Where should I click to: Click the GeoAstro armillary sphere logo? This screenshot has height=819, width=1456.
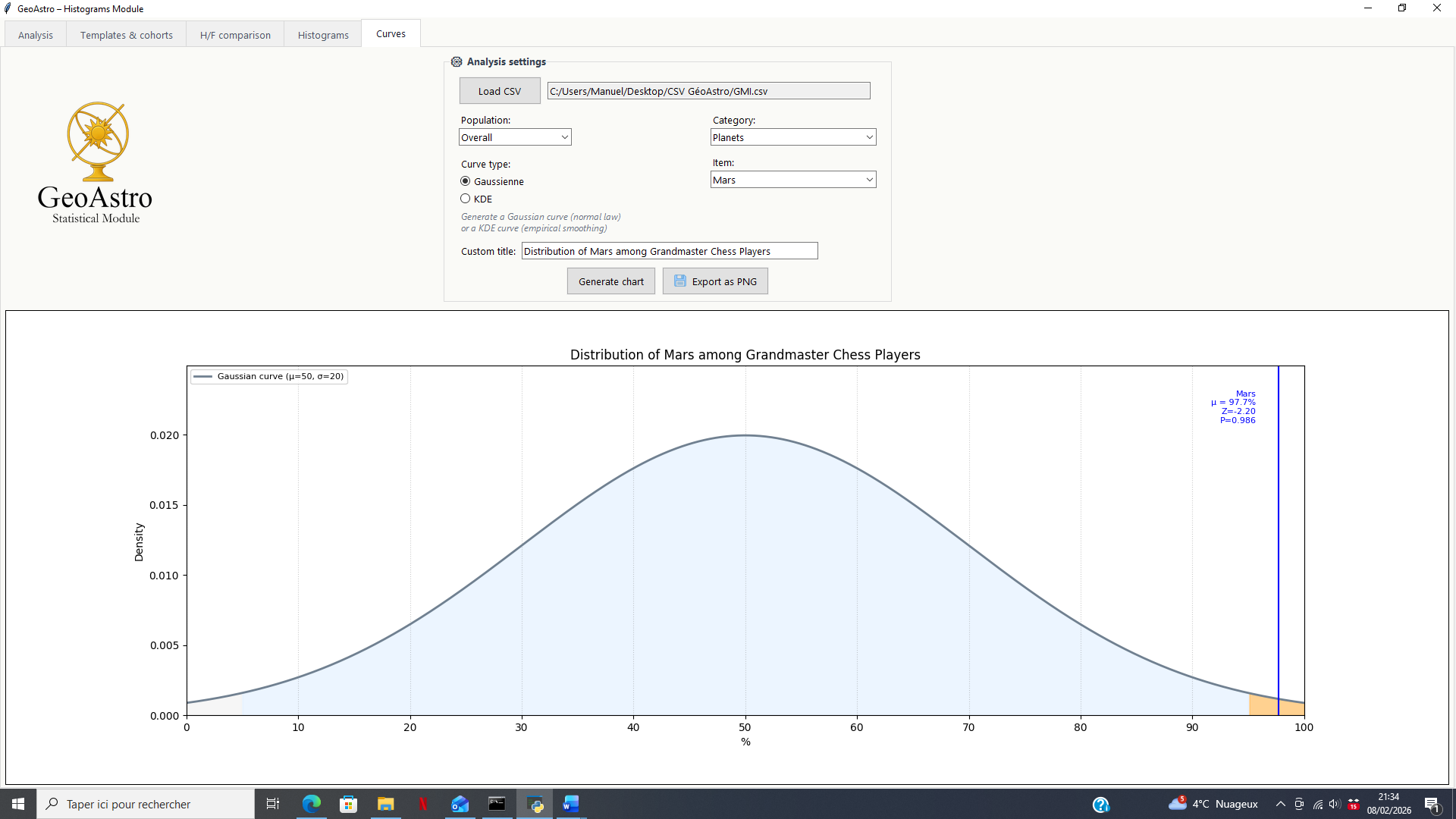coord(98,141)
